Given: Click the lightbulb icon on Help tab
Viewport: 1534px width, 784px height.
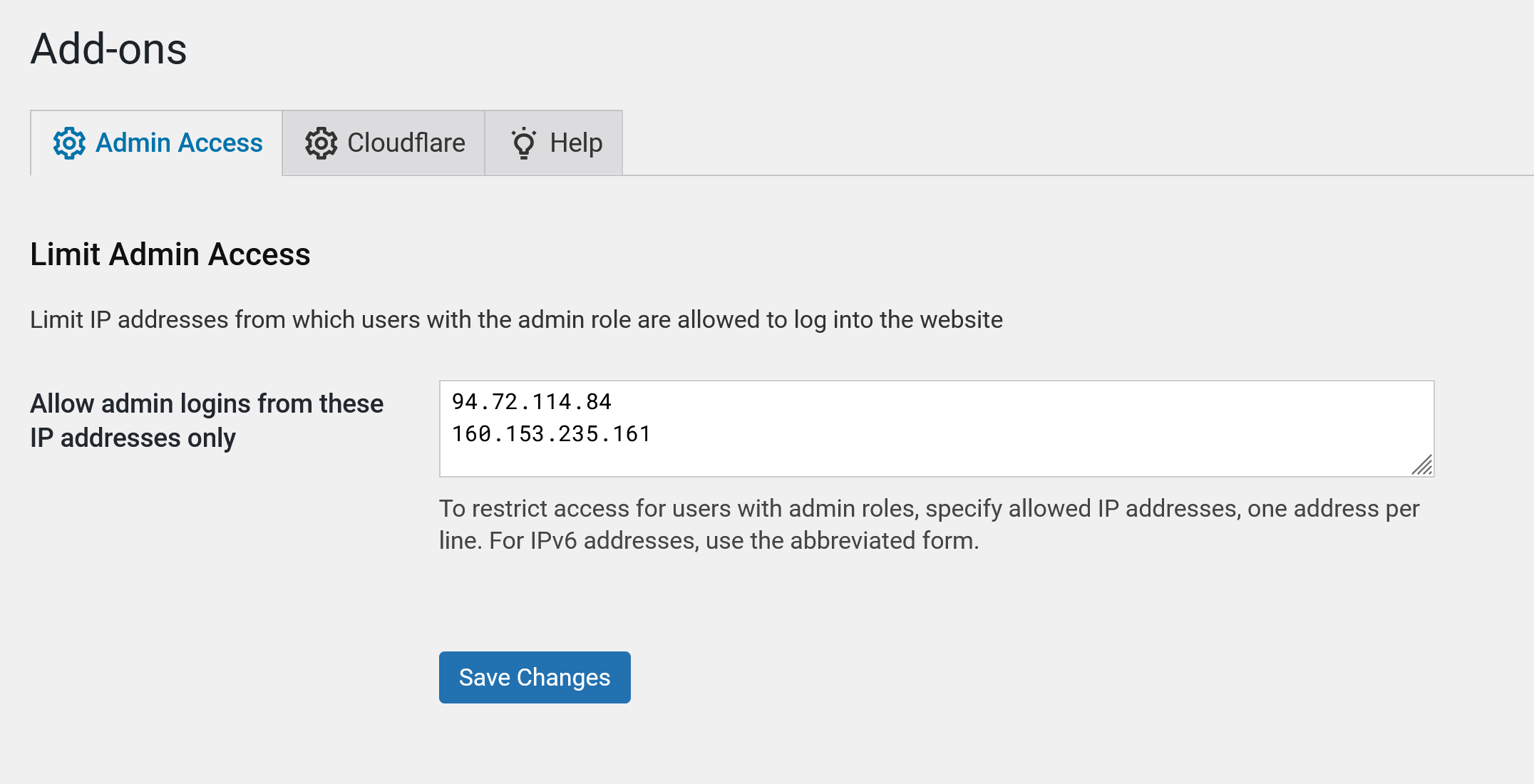Looking at the screenshot, I should pos(524,143).
